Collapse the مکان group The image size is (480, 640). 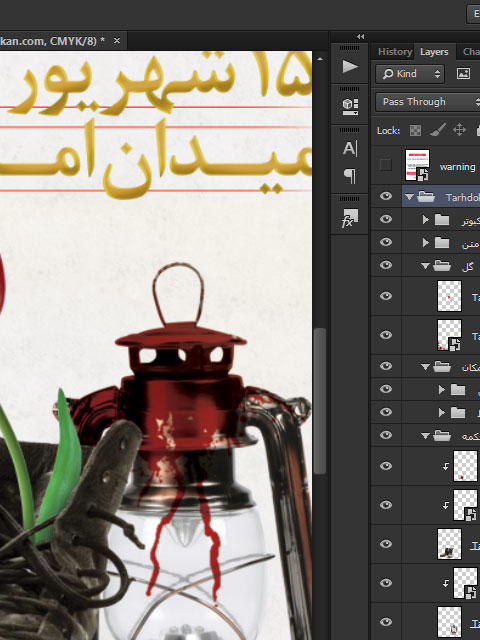[x=425, y=367]
